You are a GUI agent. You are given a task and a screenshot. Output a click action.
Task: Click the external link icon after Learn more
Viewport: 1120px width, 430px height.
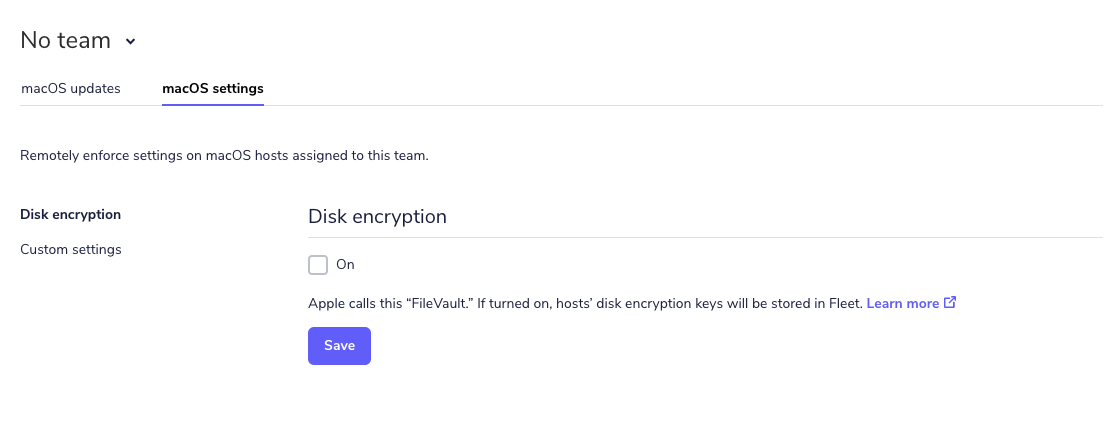950,303
